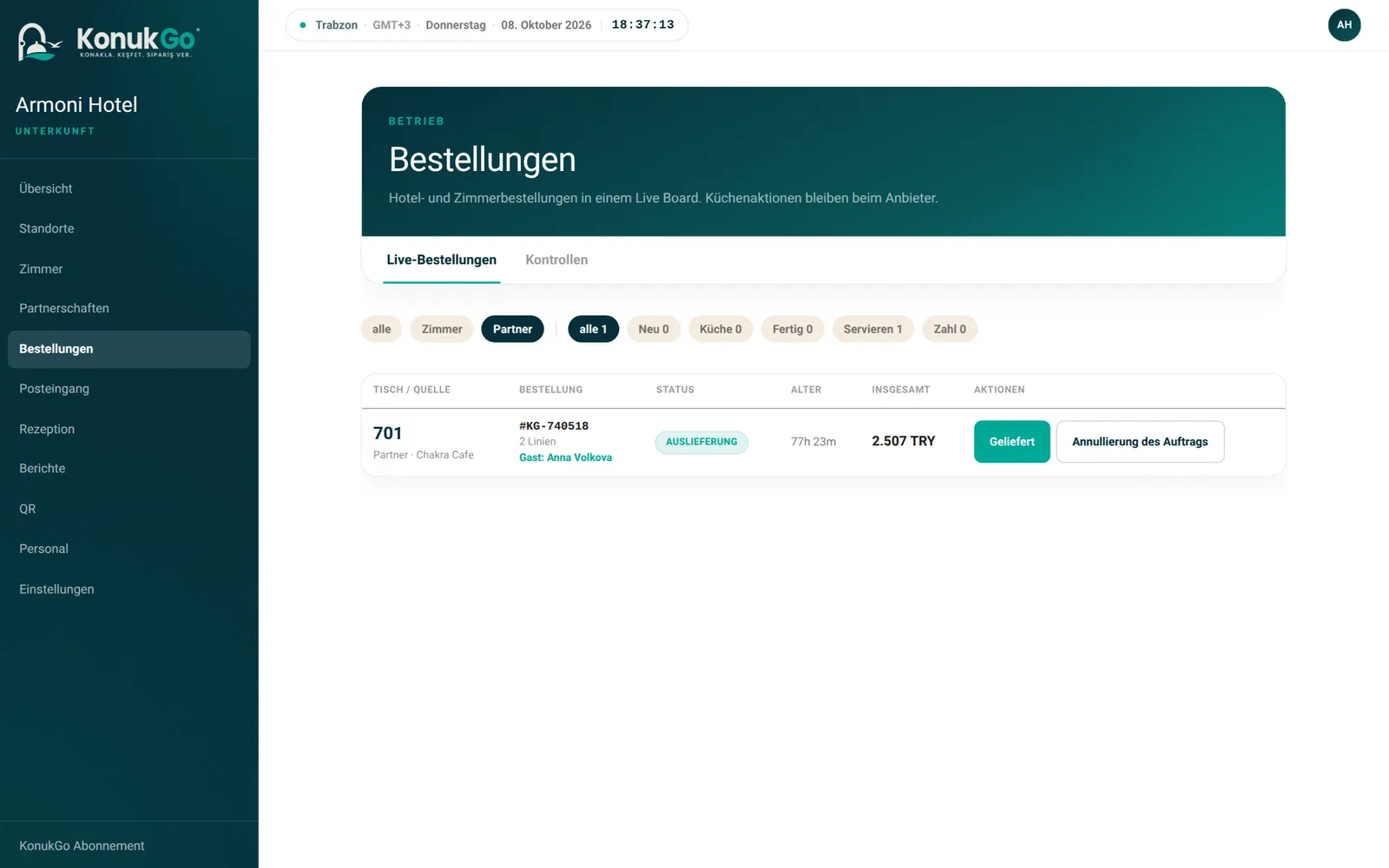
Task: Filter by 'Fertig 0' status
Action: [793, 329]
